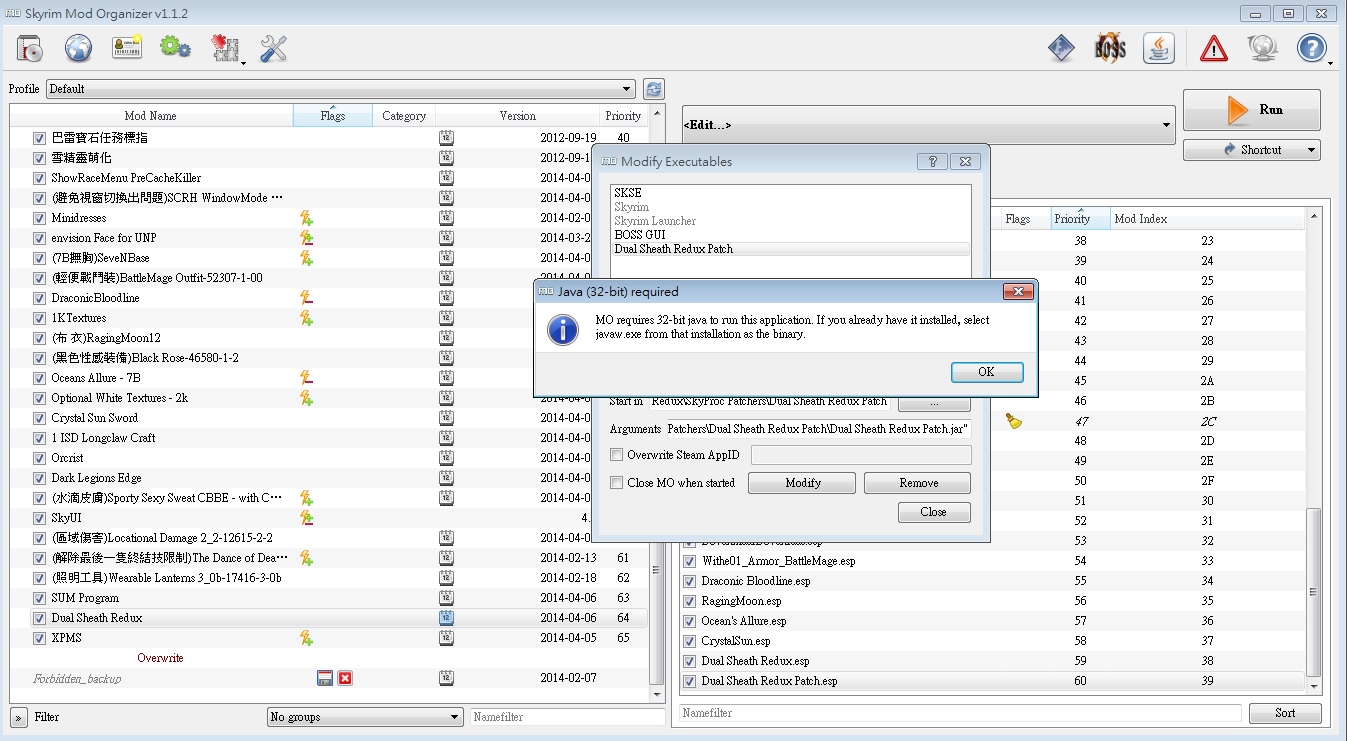Open the executables gears toolbar icon
The image size is (1347, 741).
pos(175,47)
